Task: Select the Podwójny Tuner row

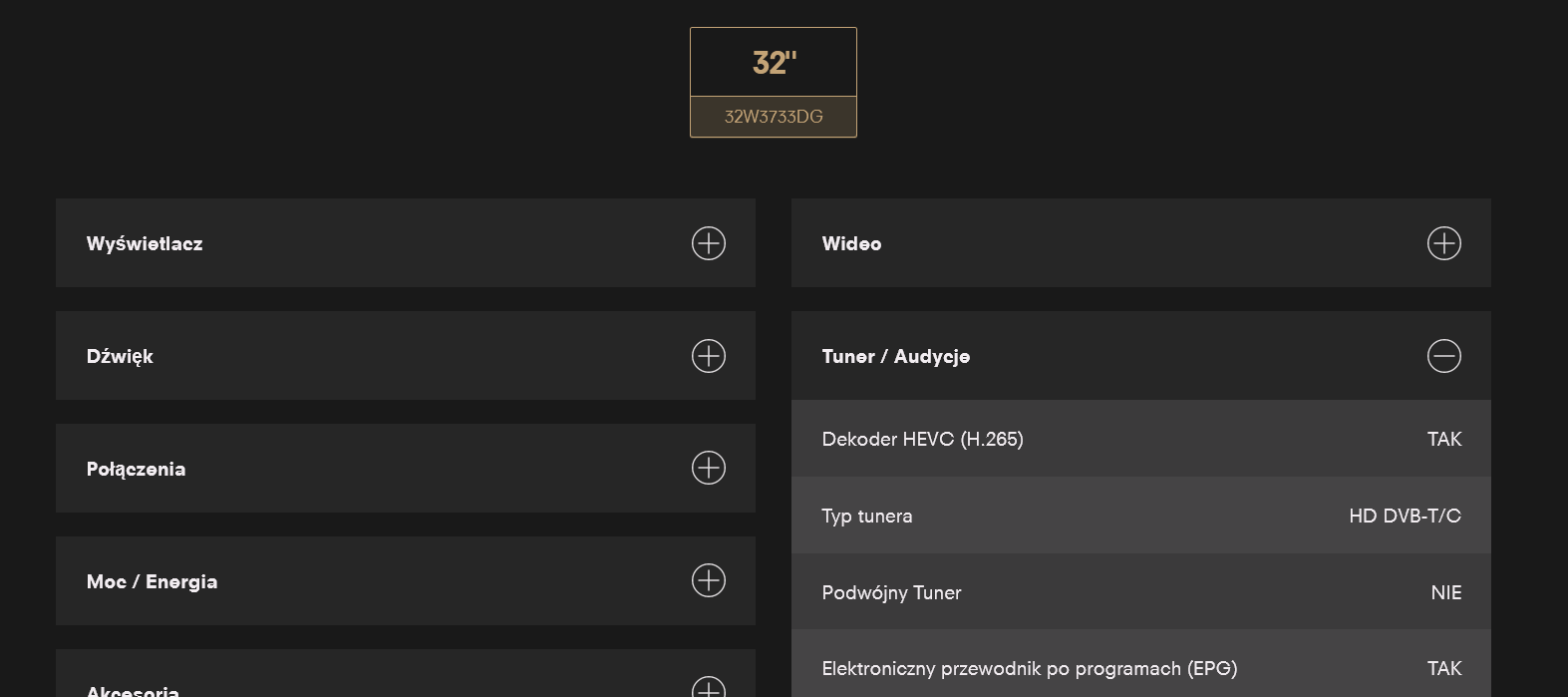Action: click(1141, 592)
